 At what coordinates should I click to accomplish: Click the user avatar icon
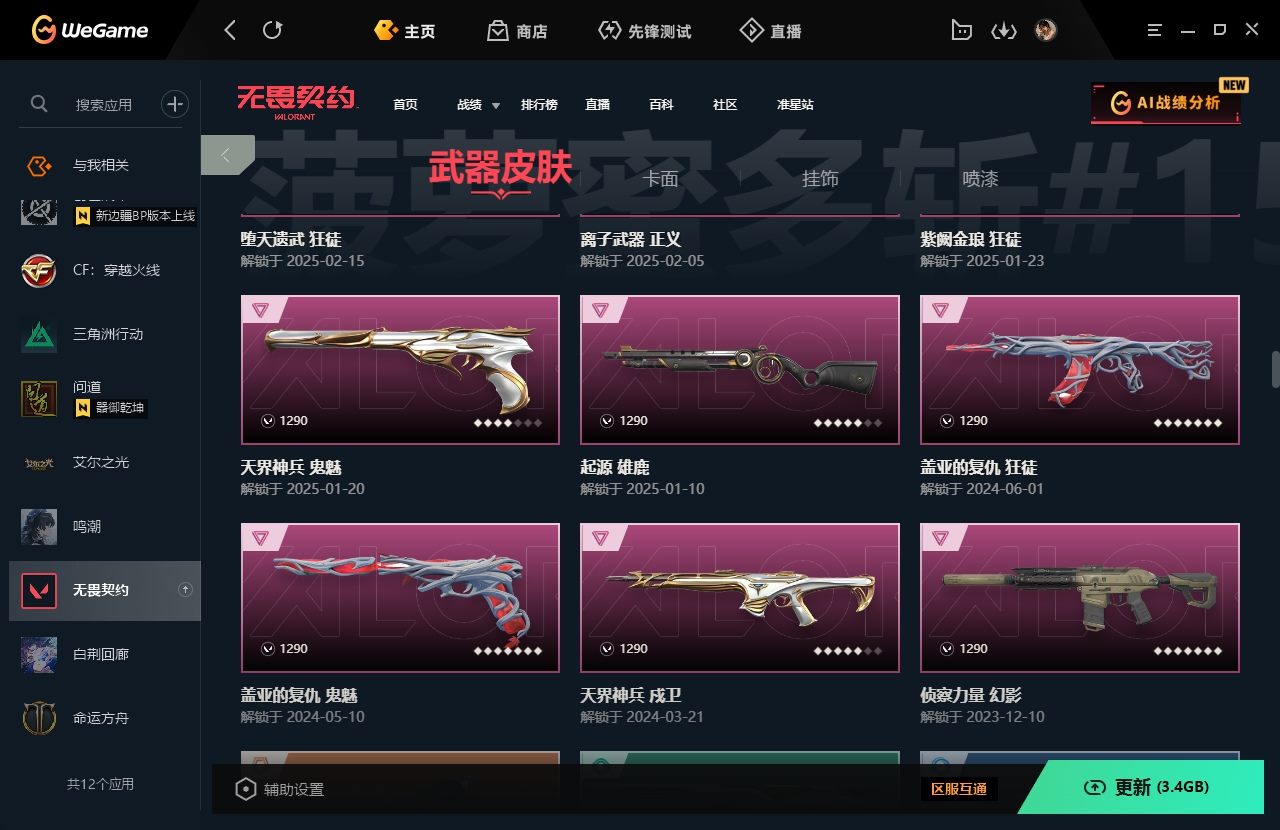click(x=1046, y=31)
